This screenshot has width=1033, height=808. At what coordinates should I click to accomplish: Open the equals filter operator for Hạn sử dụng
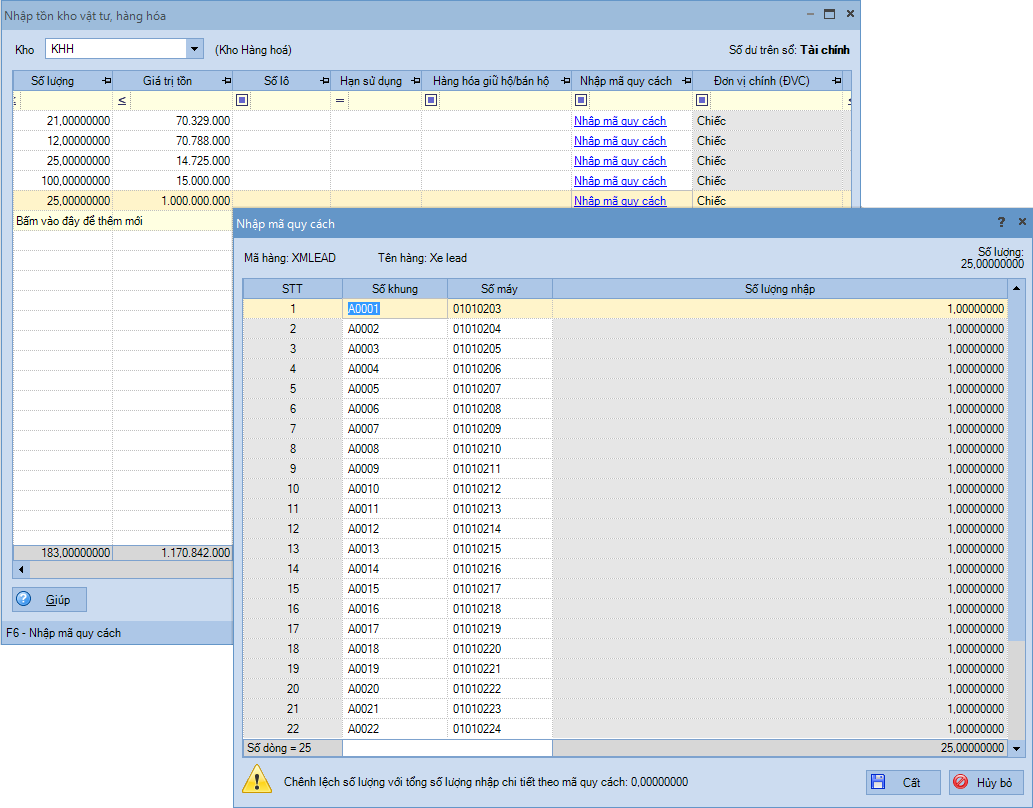click(339, 100)
